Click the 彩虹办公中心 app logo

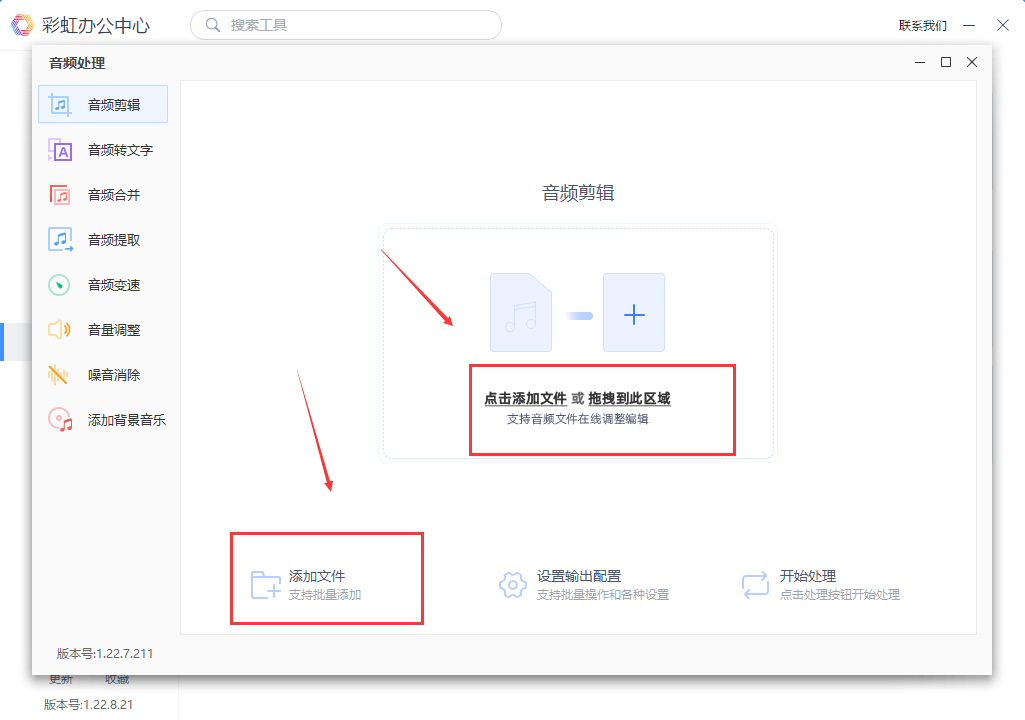click(22, 24)
